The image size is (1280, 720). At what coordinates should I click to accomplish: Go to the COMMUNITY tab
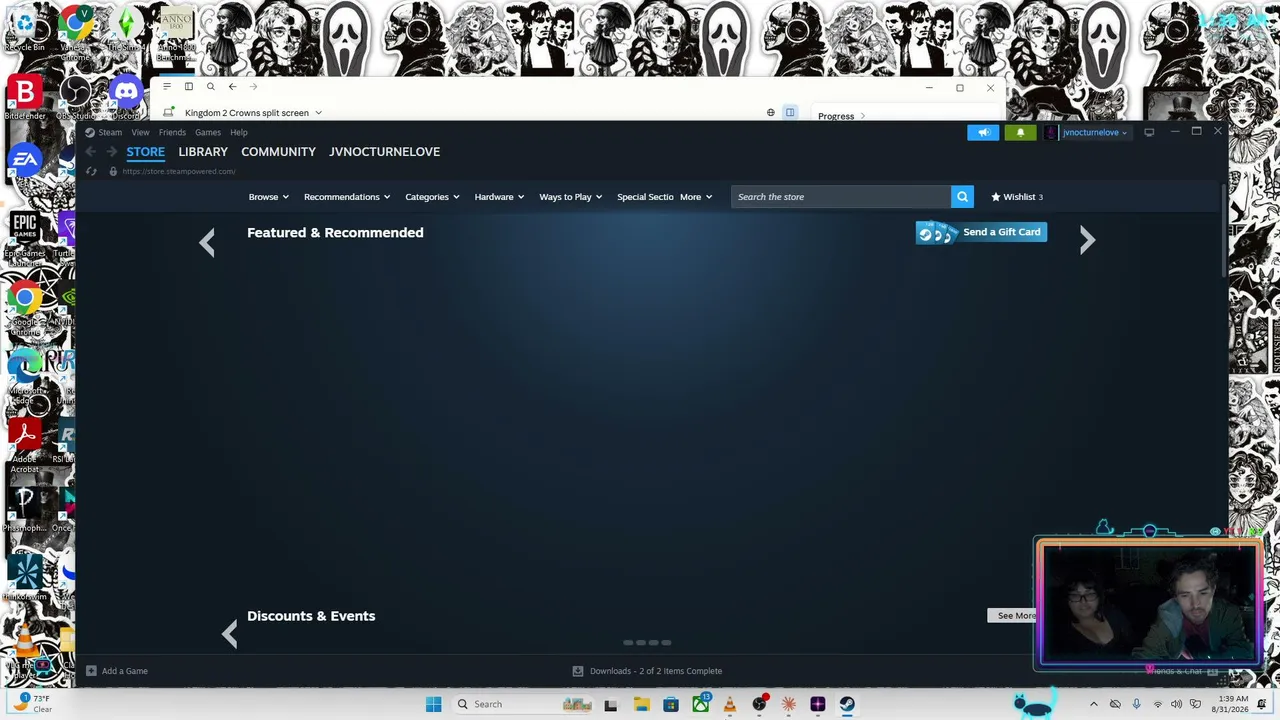pyautogui.click(x=278, y=152)
